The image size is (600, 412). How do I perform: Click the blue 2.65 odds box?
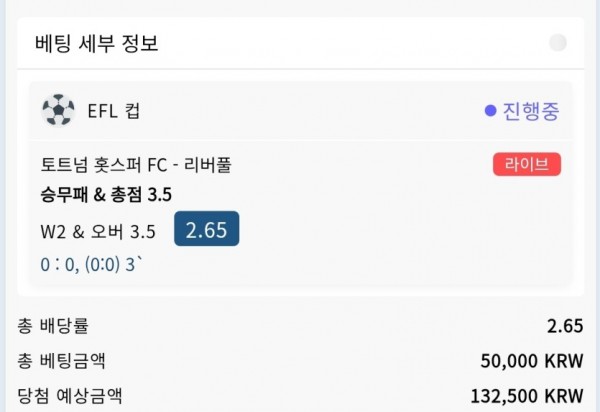coord(207,229)
